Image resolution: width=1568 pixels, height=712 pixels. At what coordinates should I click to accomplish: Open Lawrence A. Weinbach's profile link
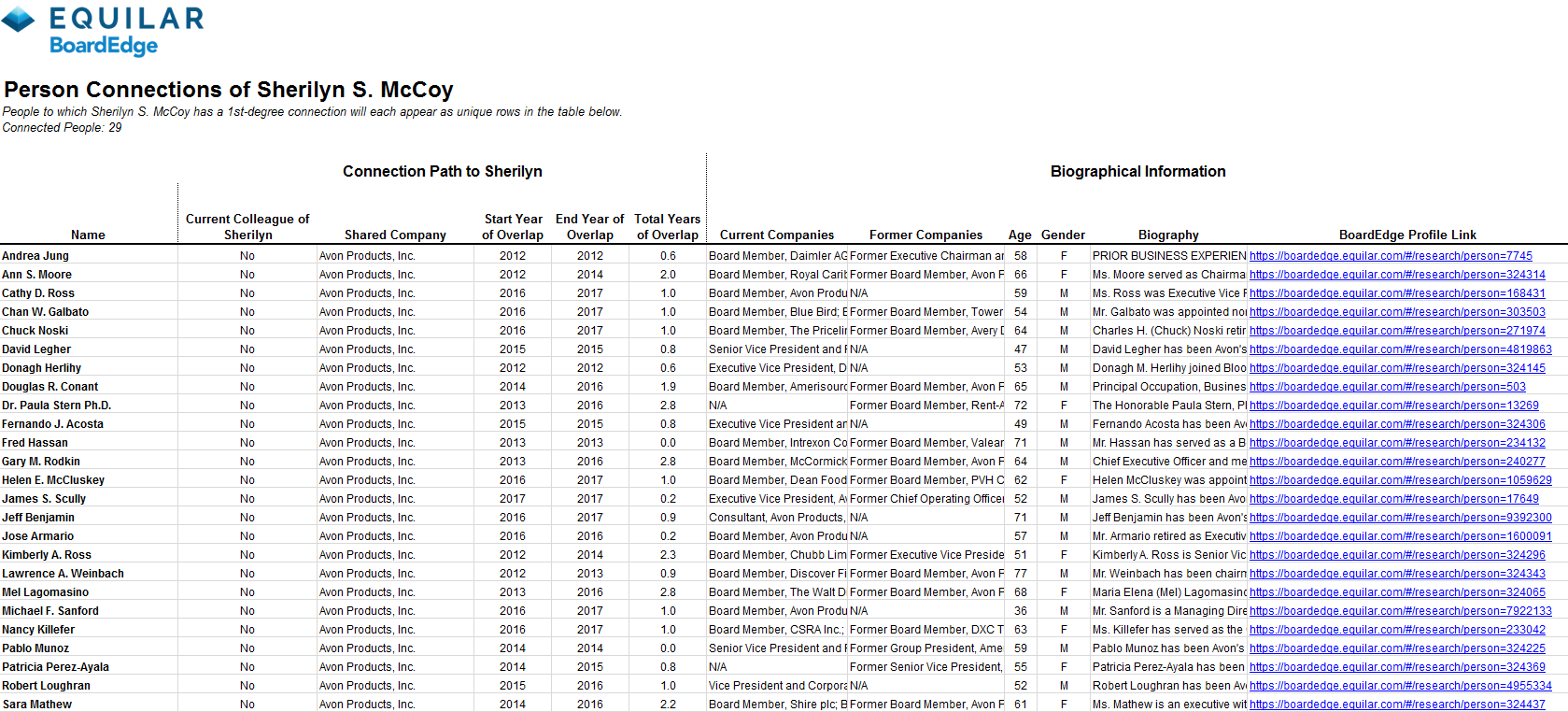(x=1397, y=574)
